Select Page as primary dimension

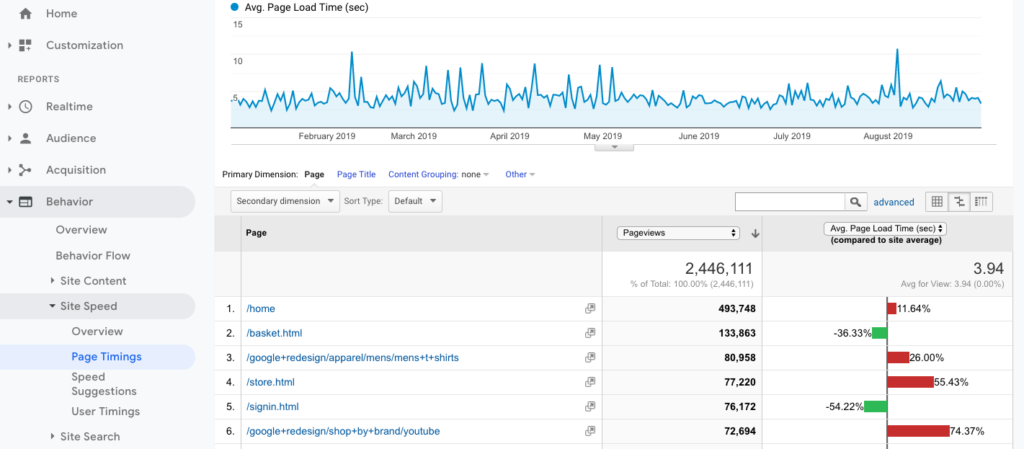point(314,174)
